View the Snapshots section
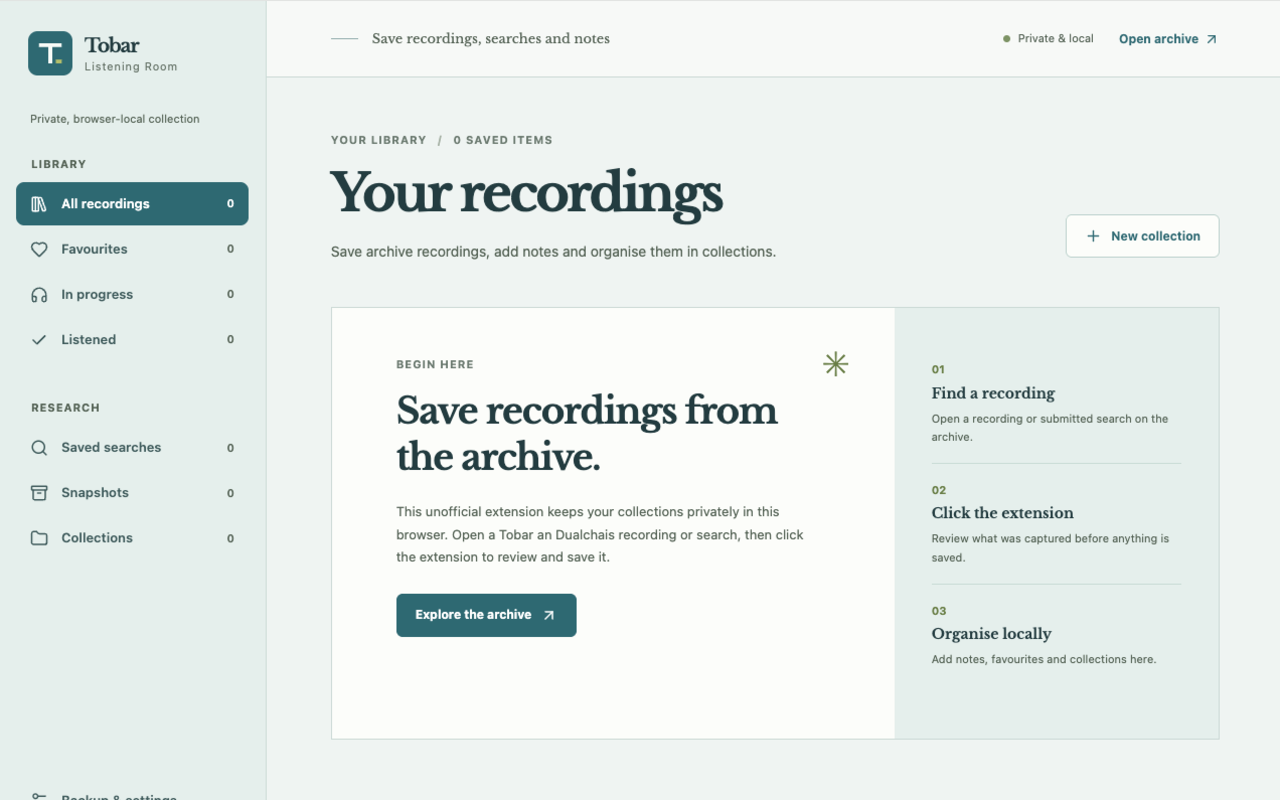The width and height of the screenshot is (1280, 800). coord(132,493)
